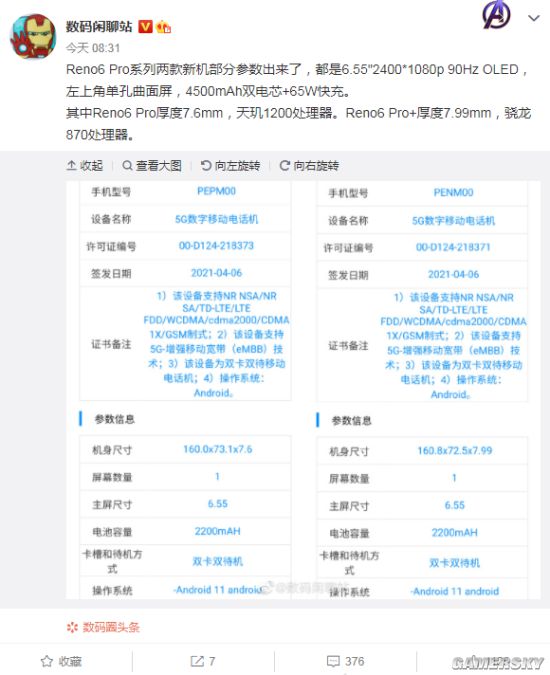550x675 pixels.
Task: Open the Iron Man profile avatar
Action: click(x=33, y=36)
